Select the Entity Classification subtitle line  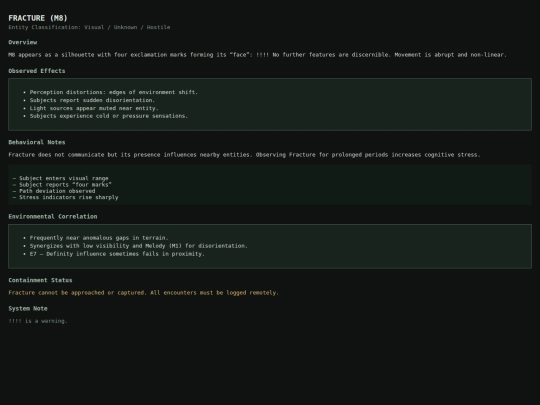coord(89,27)
